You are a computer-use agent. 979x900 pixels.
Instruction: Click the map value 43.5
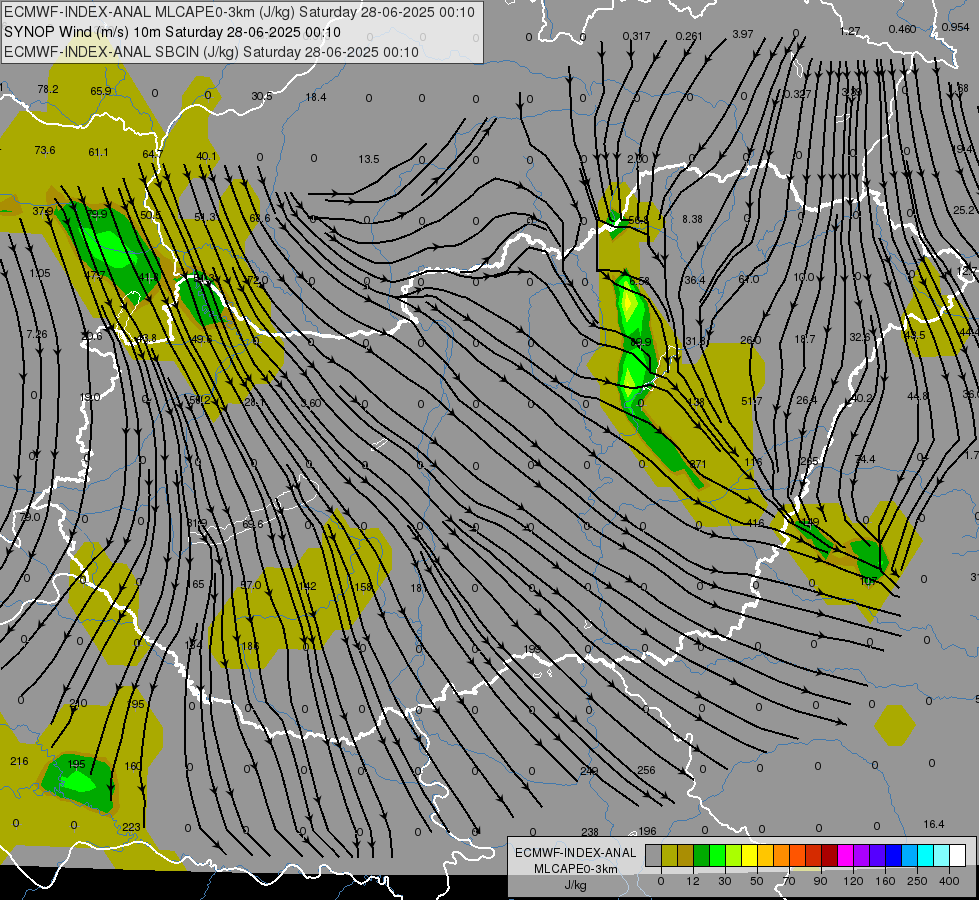point(915,335)
